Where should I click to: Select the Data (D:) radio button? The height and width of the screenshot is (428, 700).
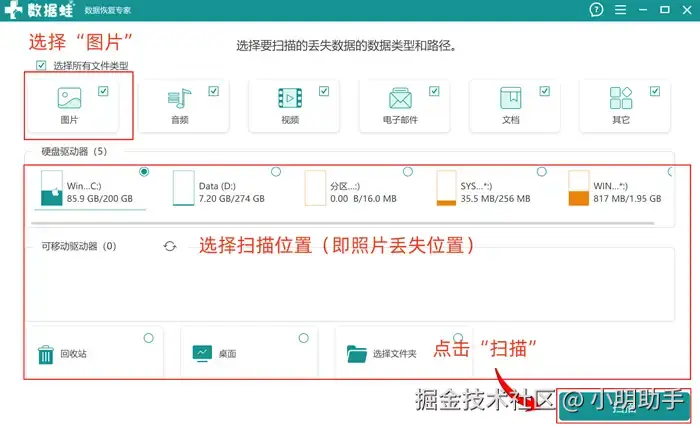point(276,171)
